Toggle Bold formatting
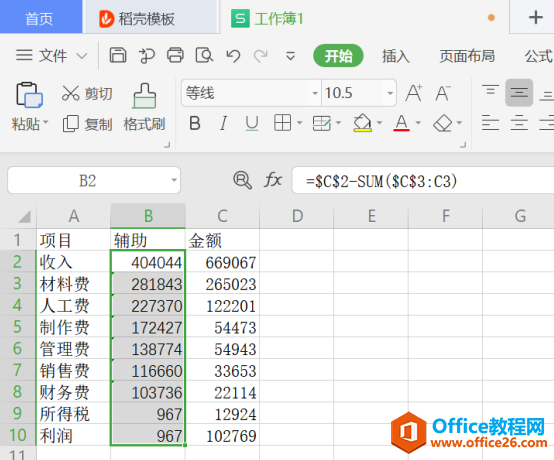Screen dimensions: 554x460 coord(195,123)
